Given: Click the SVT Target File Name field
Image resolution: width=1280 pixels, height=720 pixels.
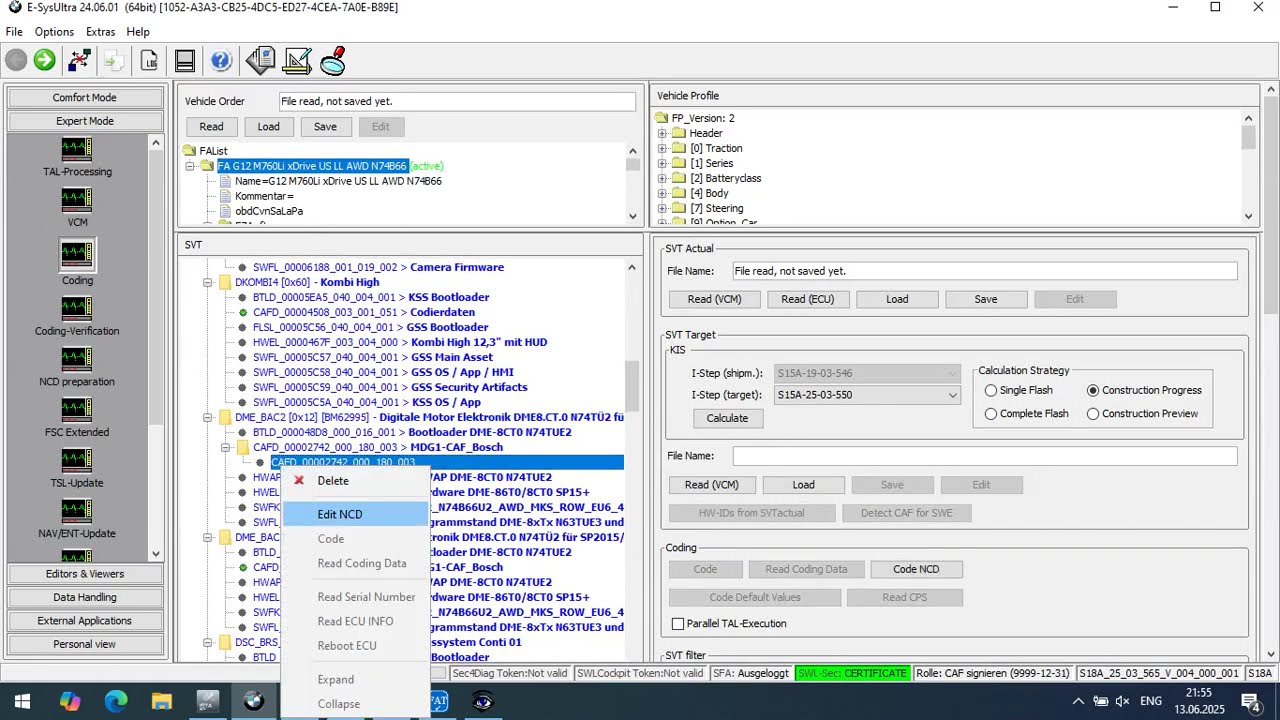Looking at the screenshot, I should (985, 456).
